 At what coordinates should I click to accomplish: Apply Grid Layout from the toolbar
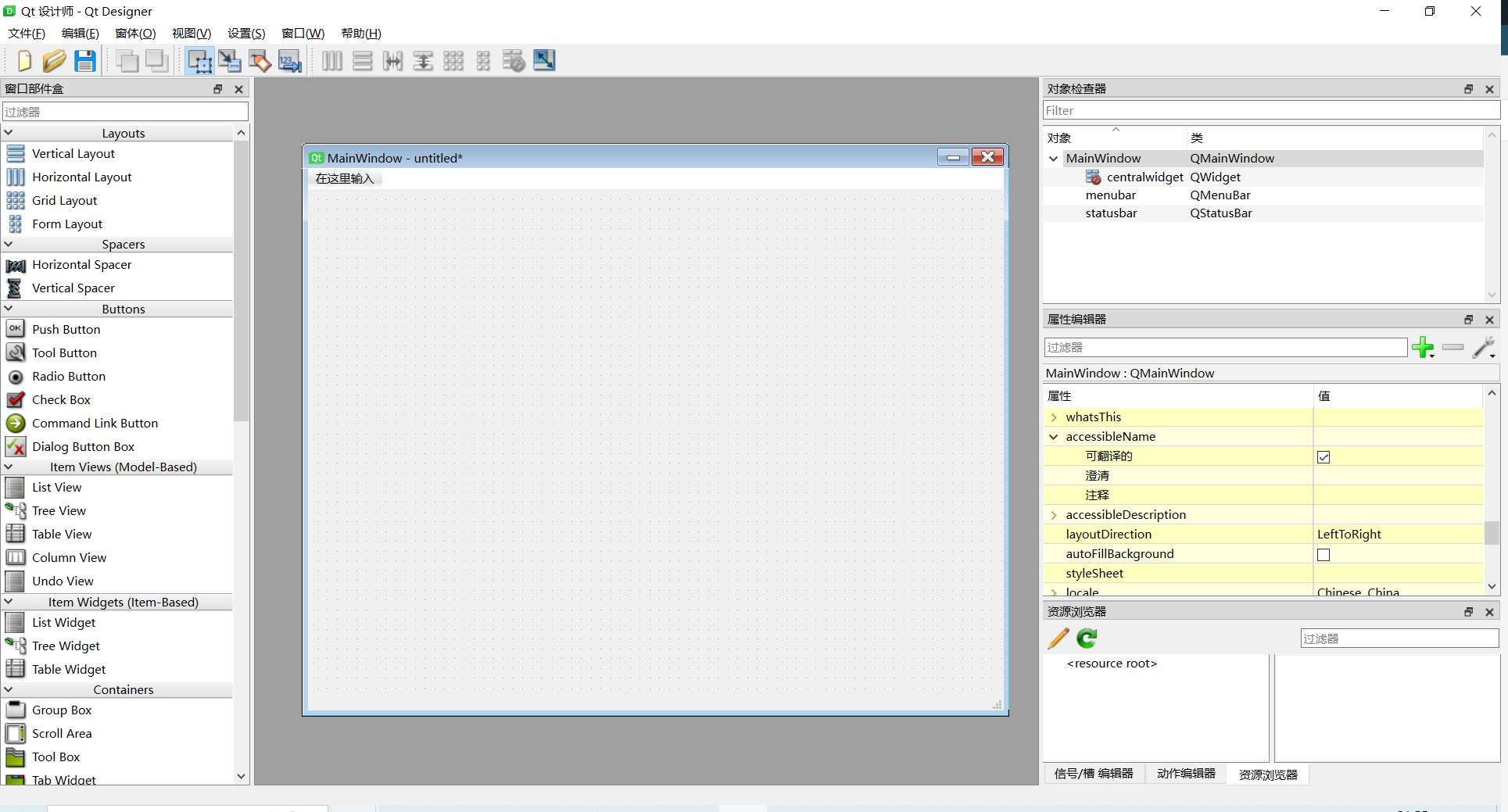[453, 60]
